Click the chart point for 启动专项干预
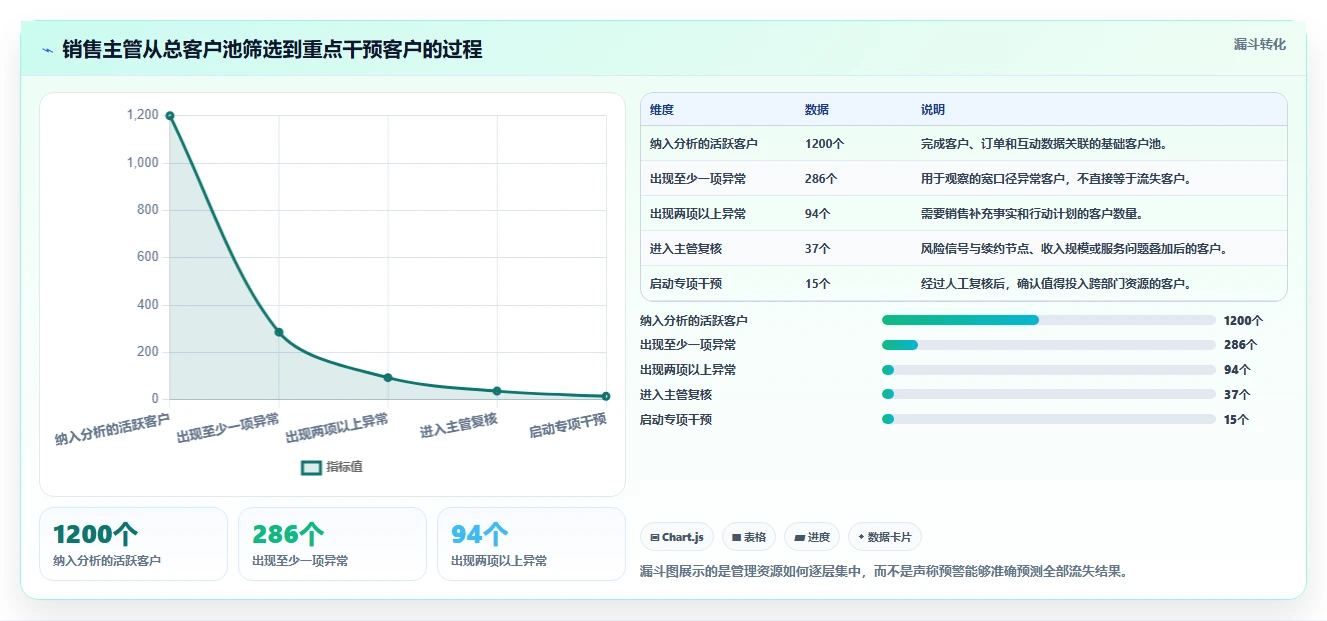The height and width of the screenshot is (621, 1327). point(606,396)
